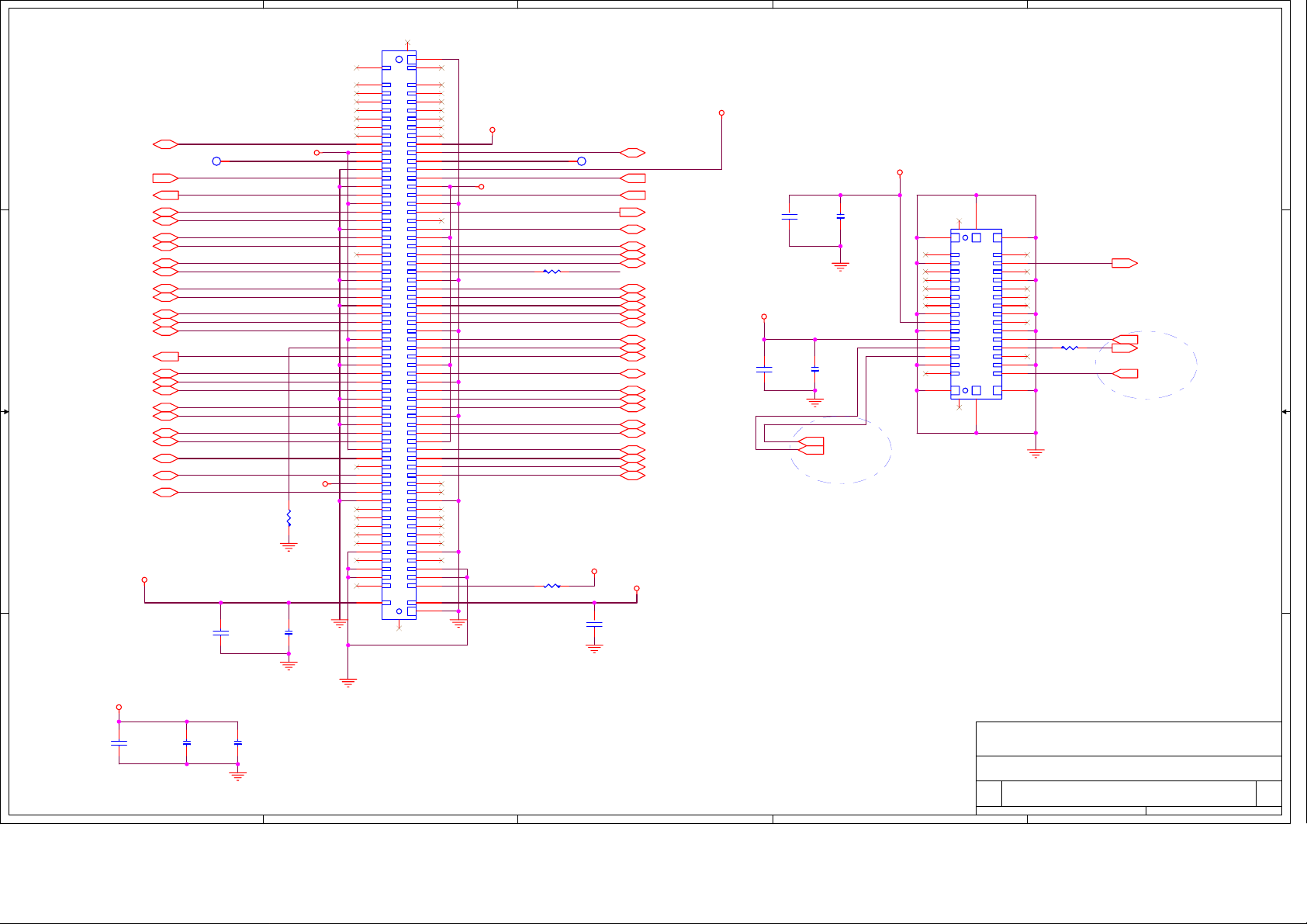Click the arrow marker on the sheet's right border

(1285, 411)
